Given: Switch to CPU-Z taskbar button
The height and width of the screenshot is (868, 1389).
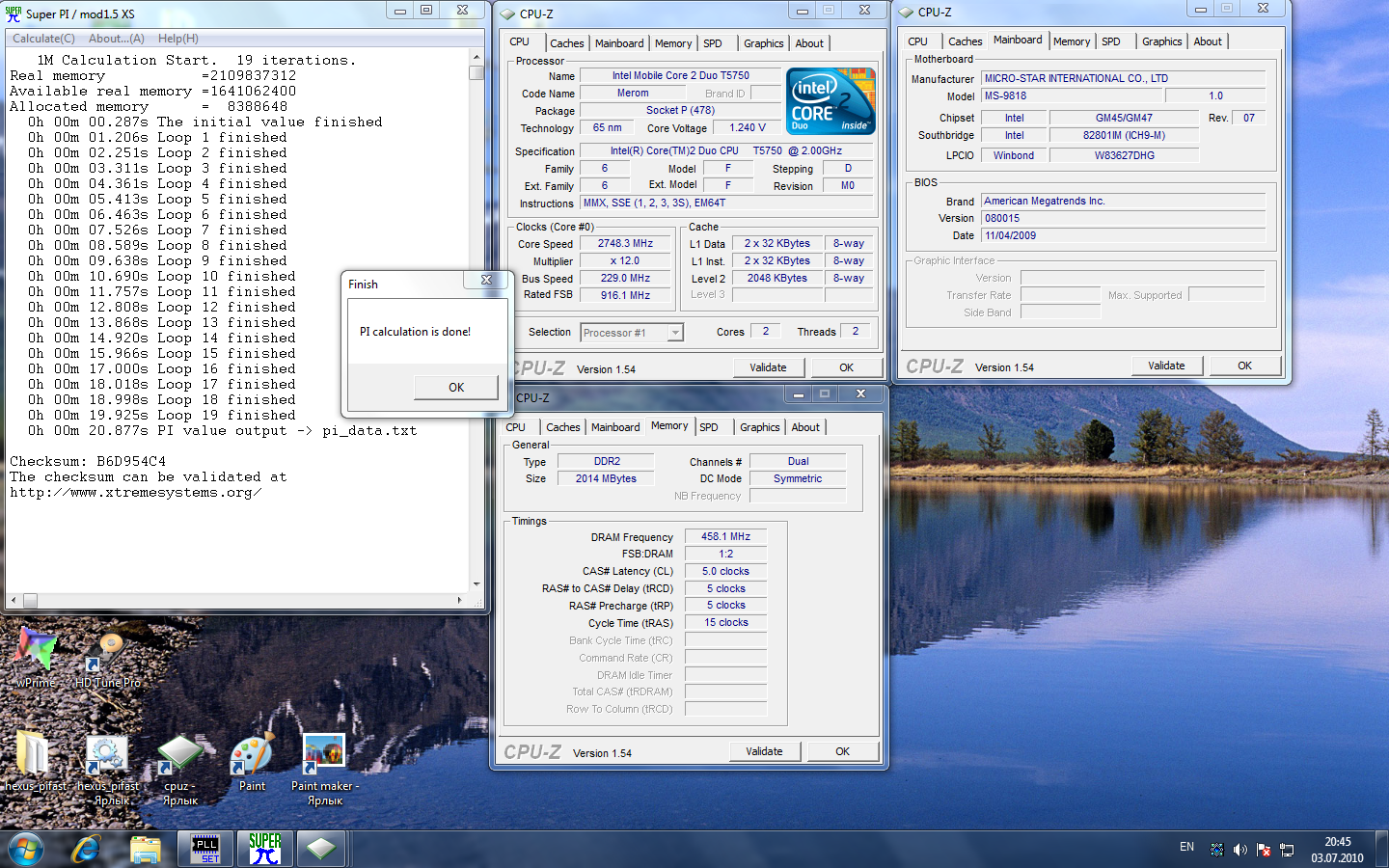Looking at the screenshot, I should [321, 849].
